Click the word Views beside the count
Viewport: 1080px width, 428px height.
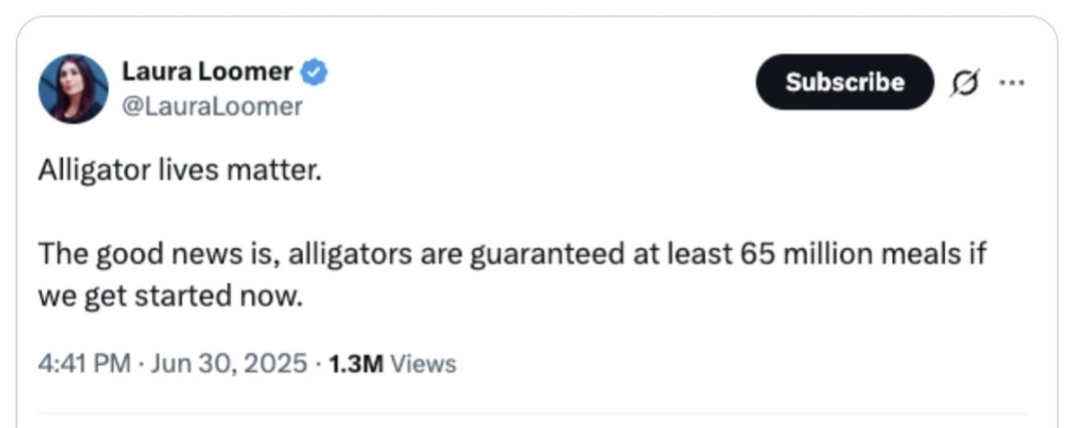click(x=423, y=364)
